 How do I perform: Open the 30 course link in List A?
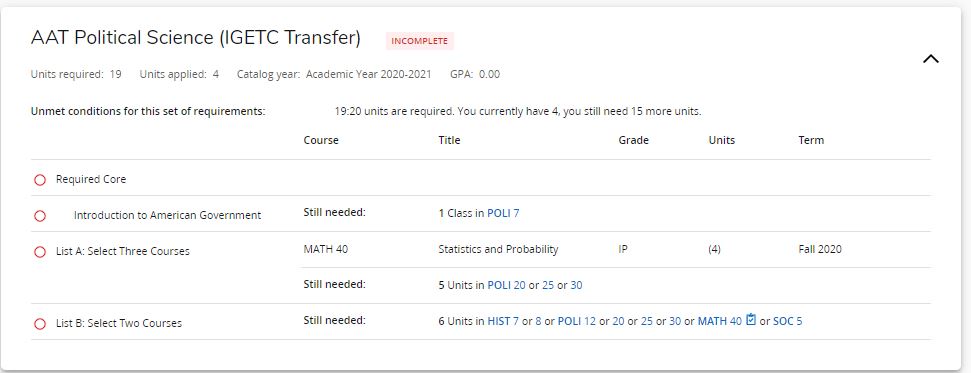click(x=577, y=285)
